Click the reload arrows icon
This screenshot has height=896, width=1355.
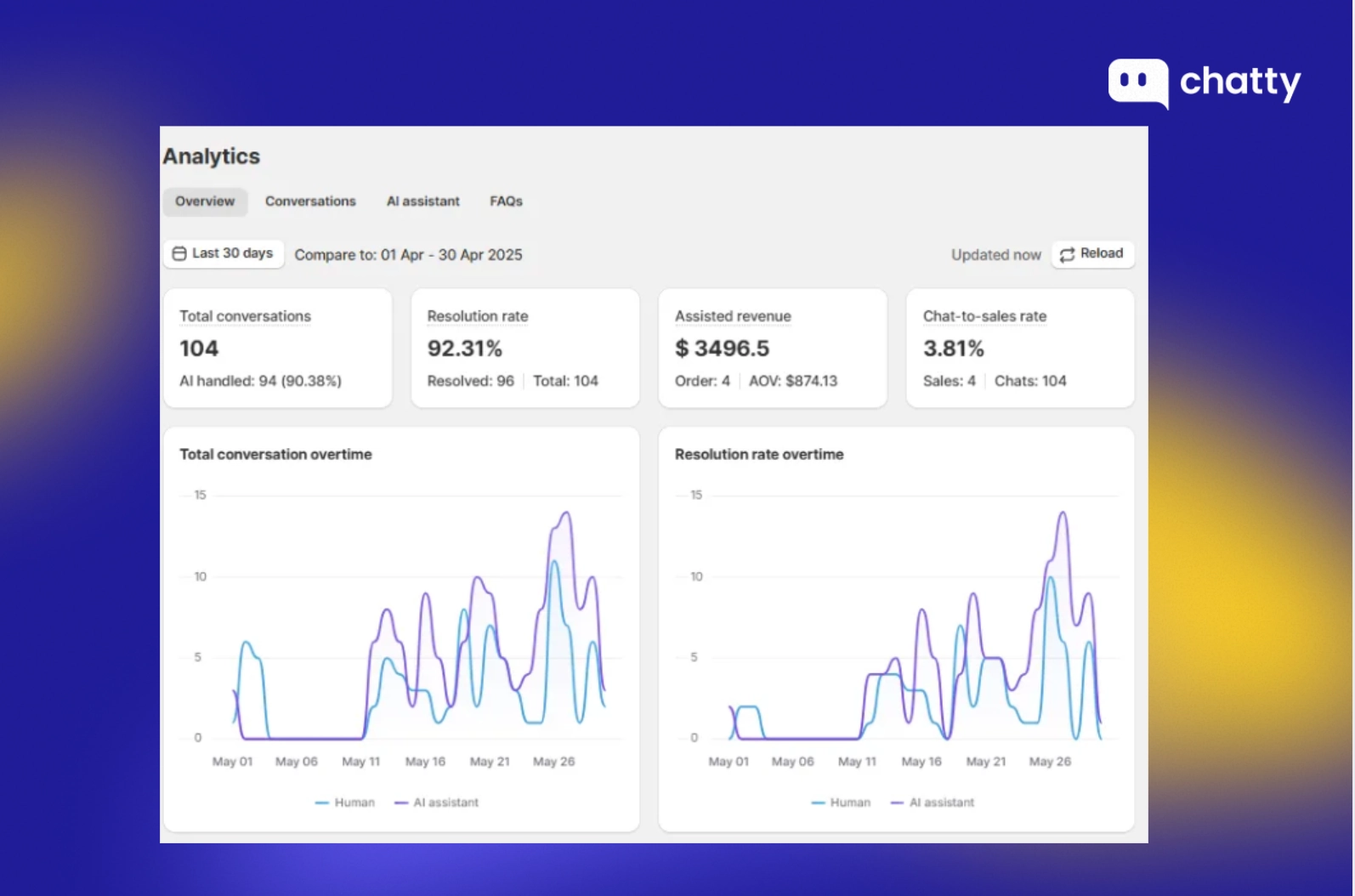(x=1067, y=254)
